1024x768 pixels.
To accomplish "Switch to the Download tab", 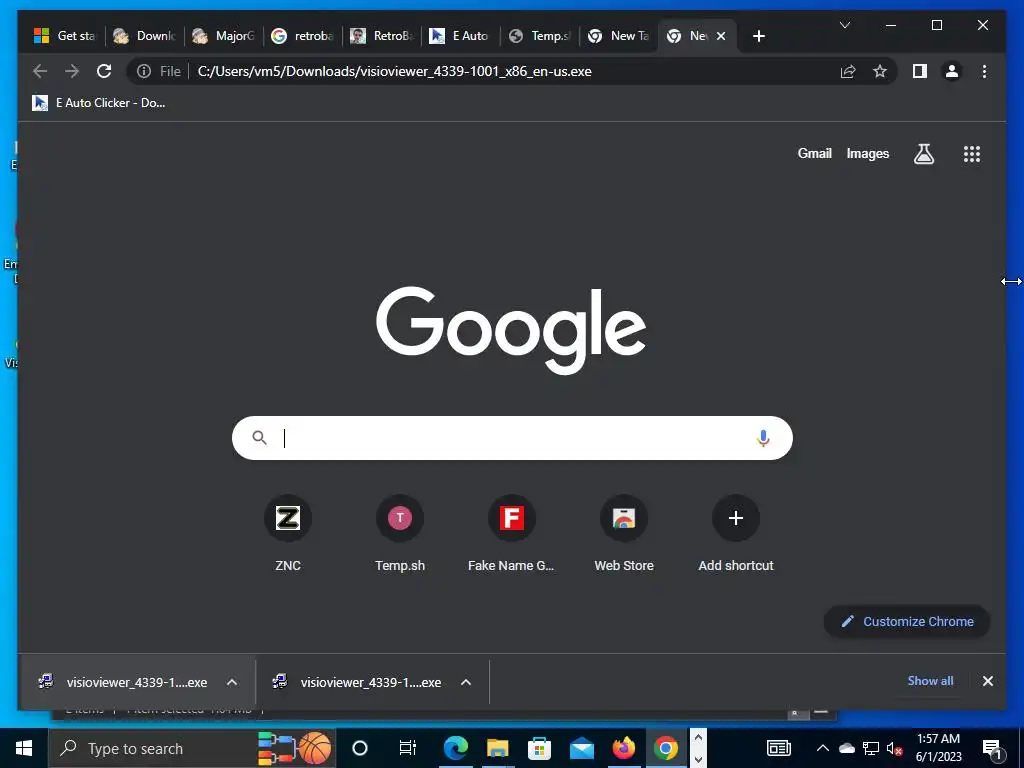I will coord(144,36).
